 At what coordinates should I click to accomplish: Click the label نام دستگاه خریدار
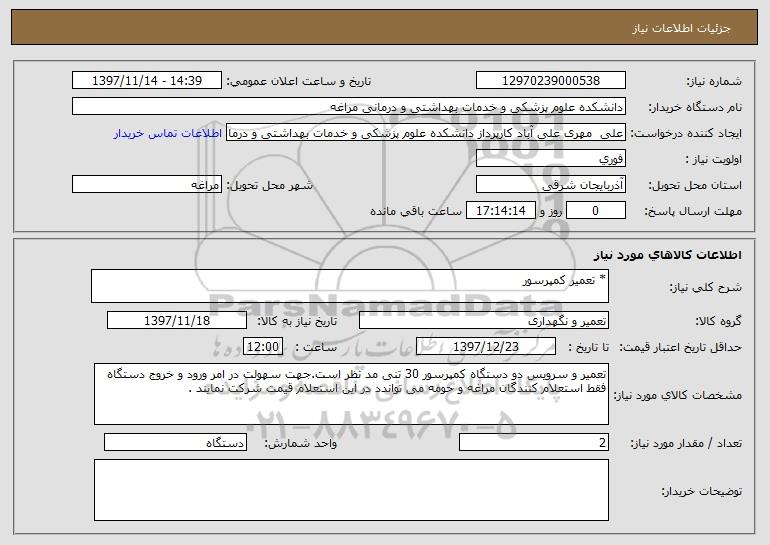click(695, 108)
